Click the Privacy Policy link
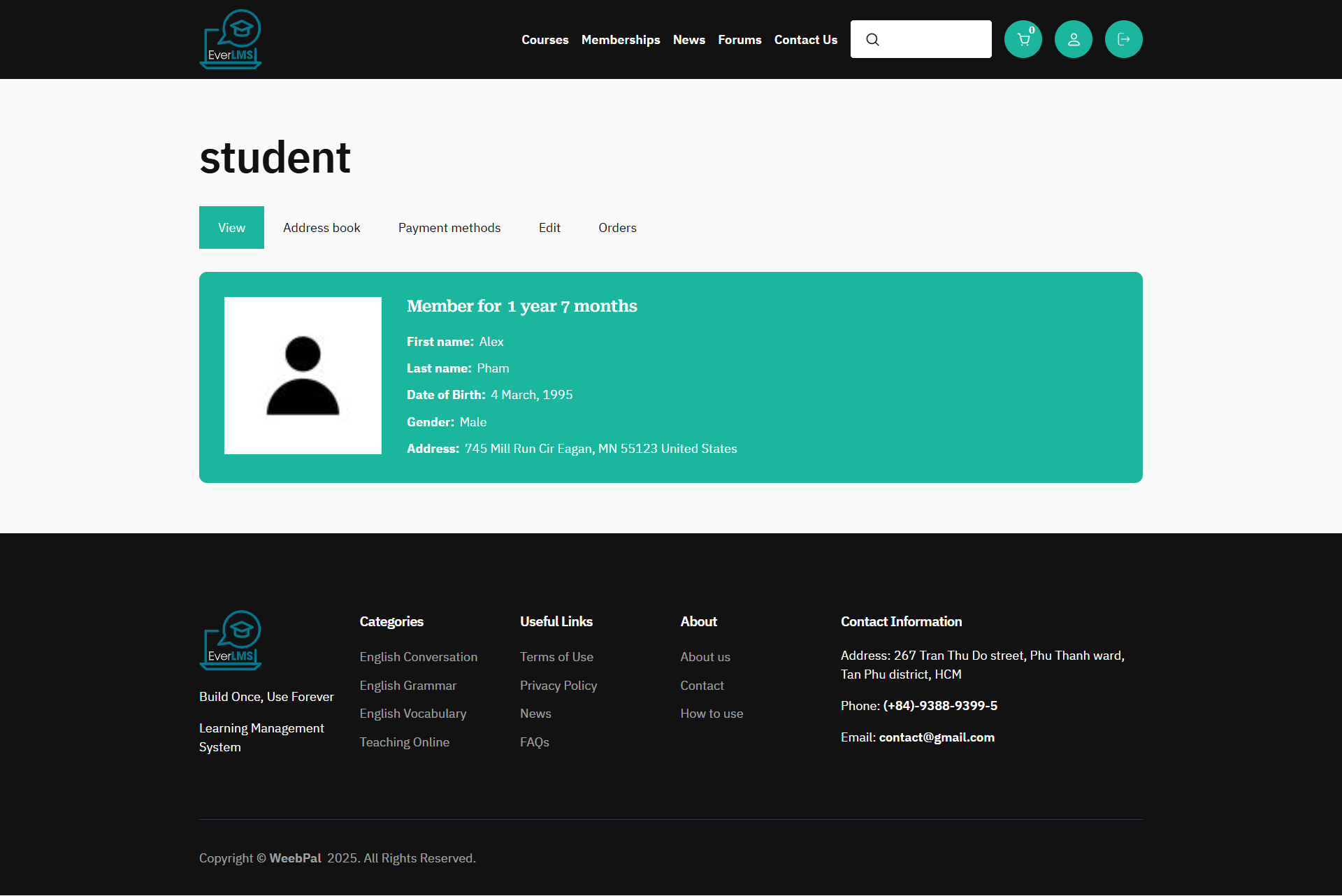Viewport: 1342px width, 896px height. (x=558, y=686)
